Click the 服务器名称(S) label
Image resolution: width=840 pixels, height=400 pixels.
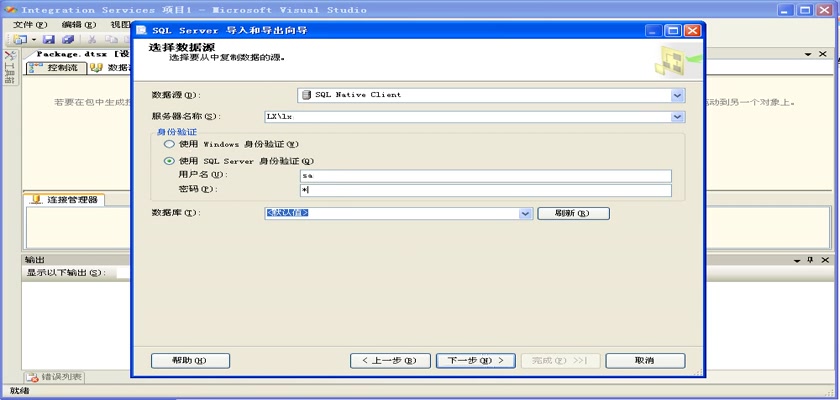click(186, 117)
